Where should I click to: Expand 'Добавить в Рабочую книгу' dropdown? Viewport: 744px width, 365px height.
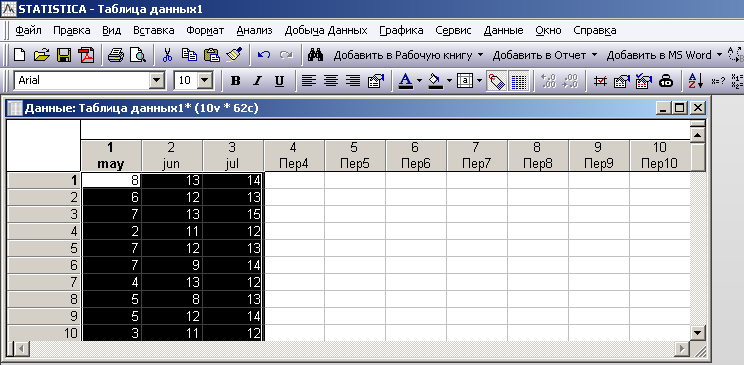pos(480,55)
